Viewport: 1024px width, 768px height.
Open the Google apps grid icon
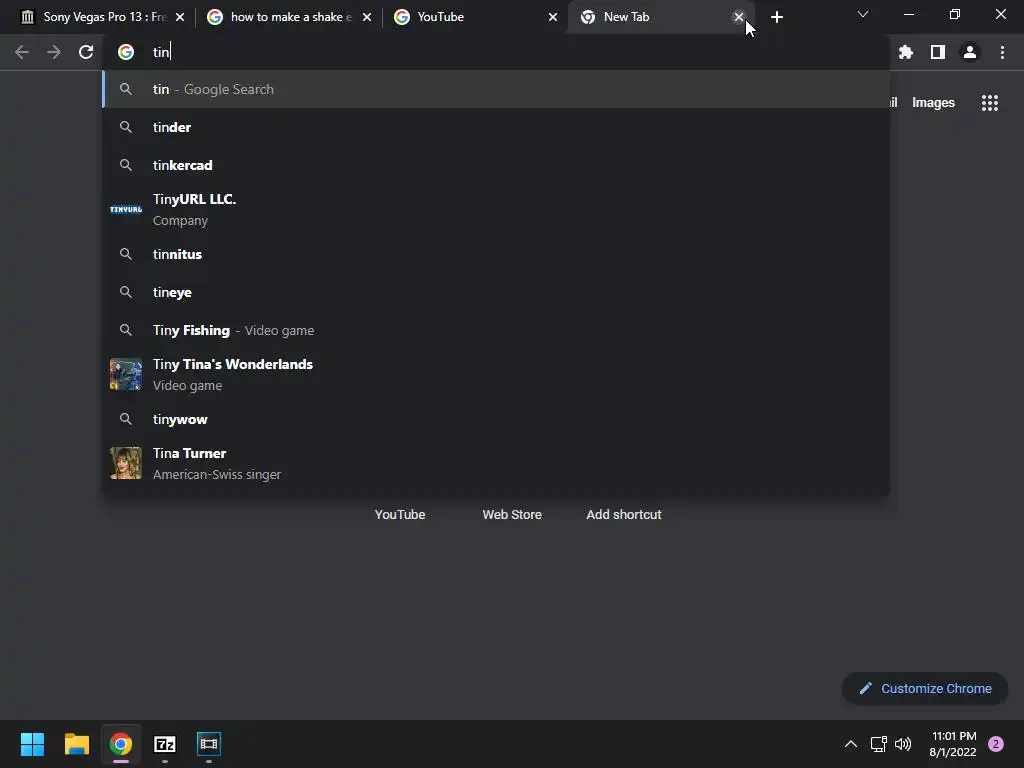990,103
